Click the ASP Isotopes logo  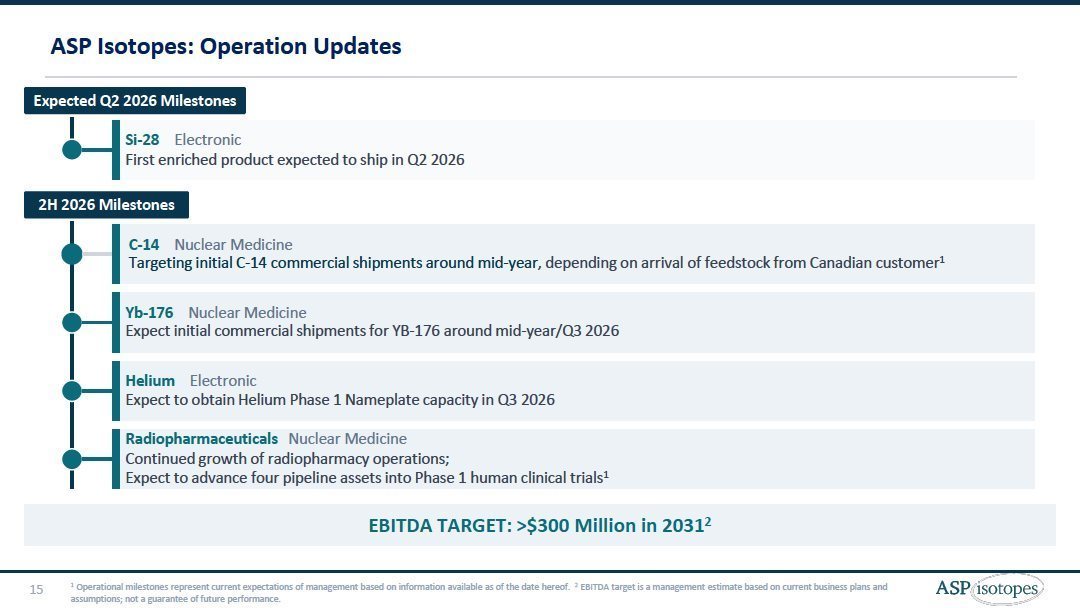988,589
